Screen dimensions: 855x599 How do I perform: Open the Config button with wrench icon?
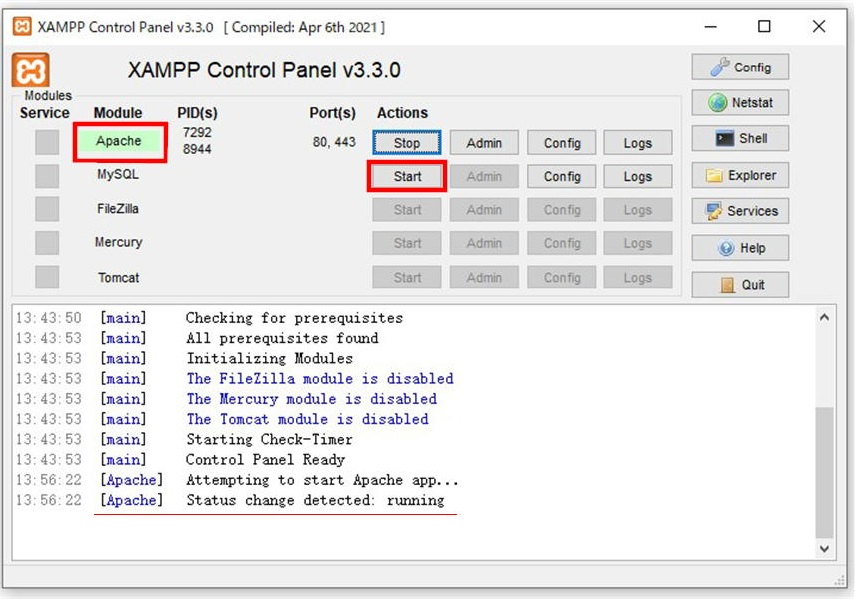(x=740, y=67)
